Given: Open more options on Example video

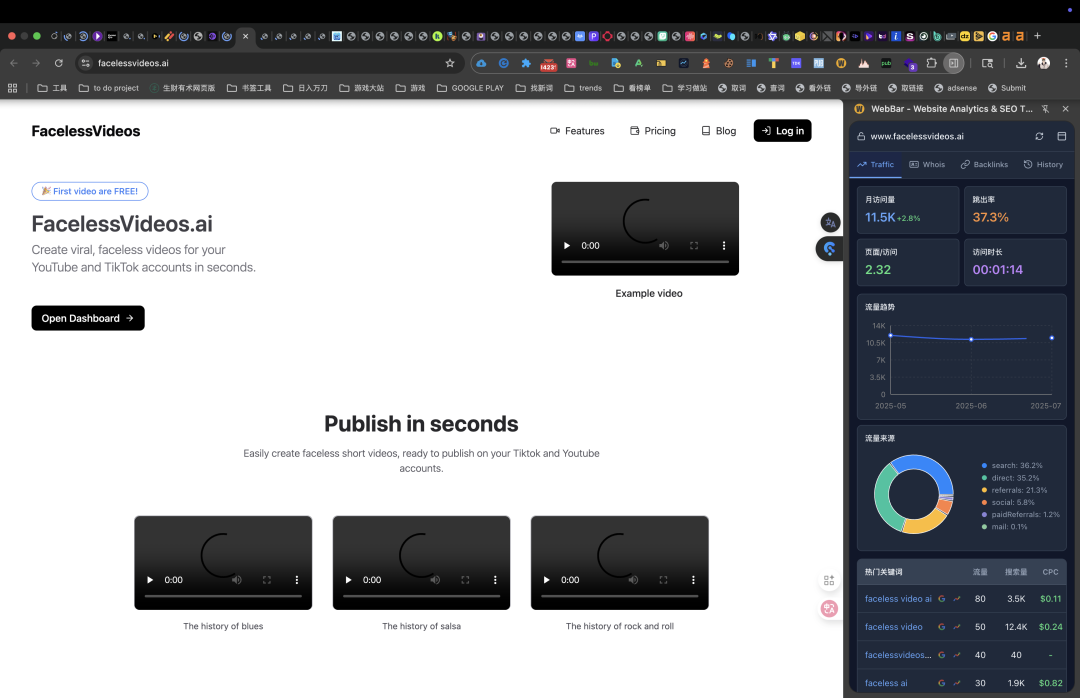Looking at the screenshot, I should tap(723, 246).
